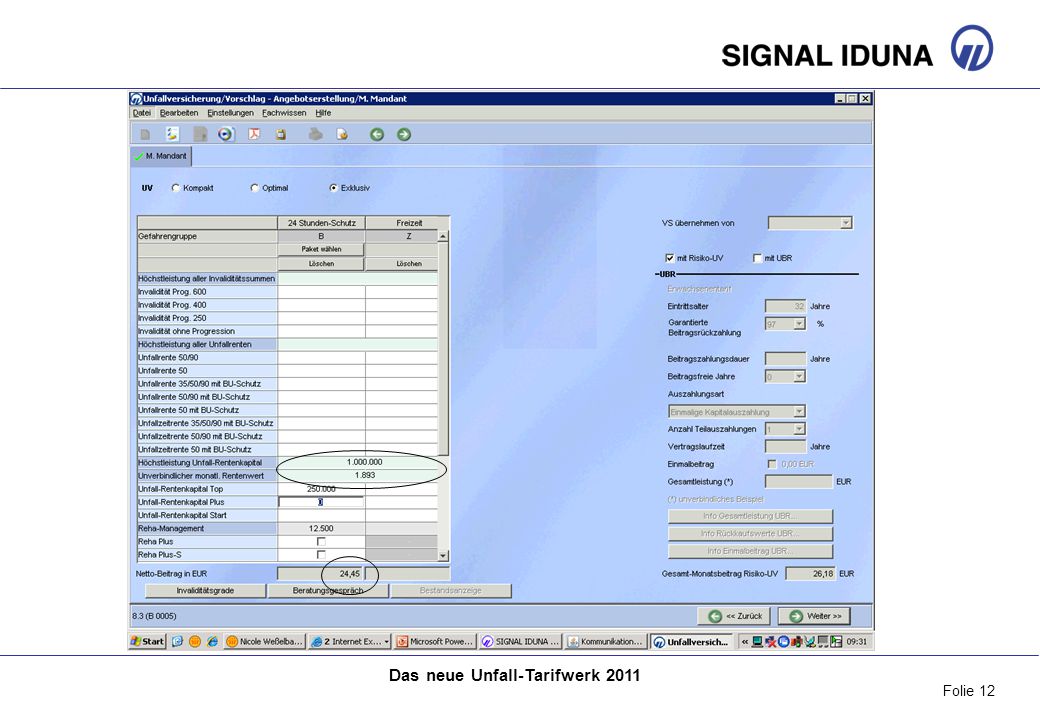
Task: Click the document with orange badge icon
Action: (342, 135)
